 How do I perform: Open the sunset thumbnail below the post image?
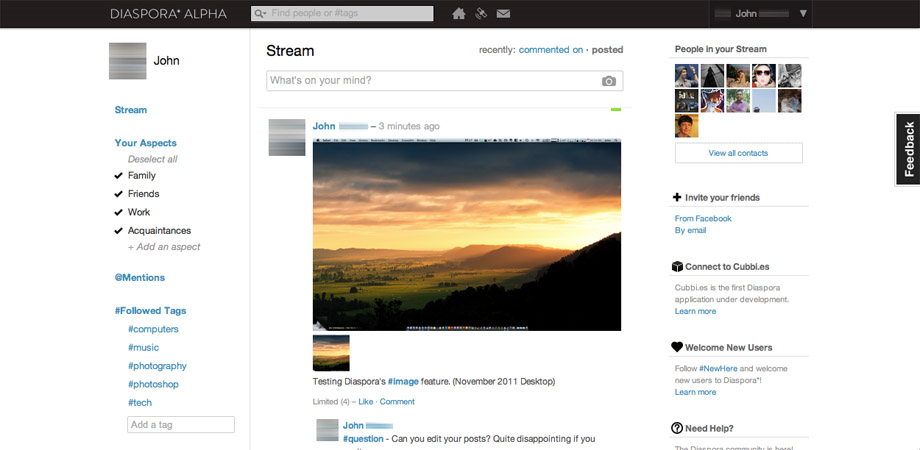pyautogui.click(x=331, y=353)
